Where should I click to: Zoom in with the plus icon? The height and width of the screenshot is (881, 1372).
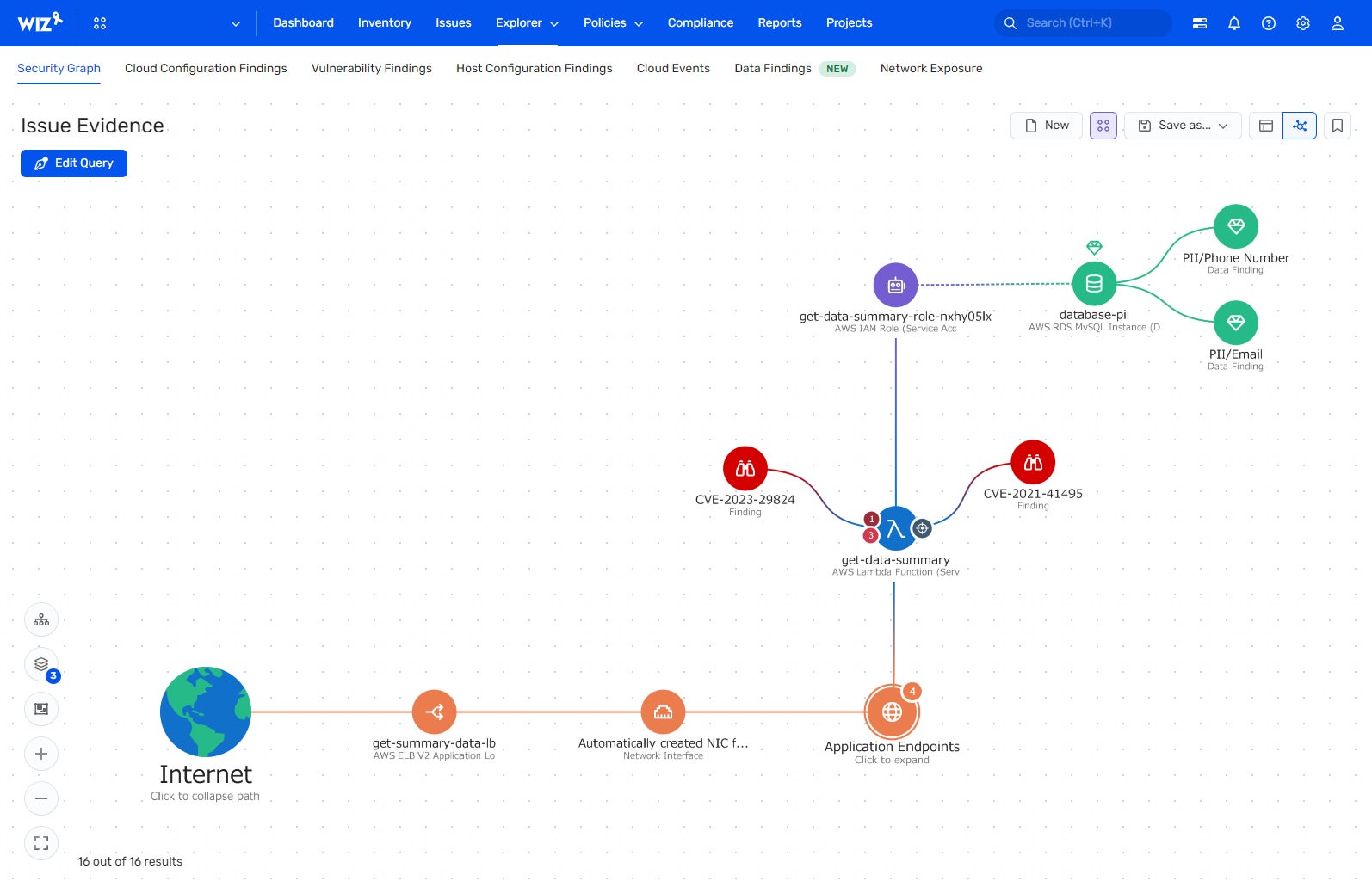coord(41,754)
